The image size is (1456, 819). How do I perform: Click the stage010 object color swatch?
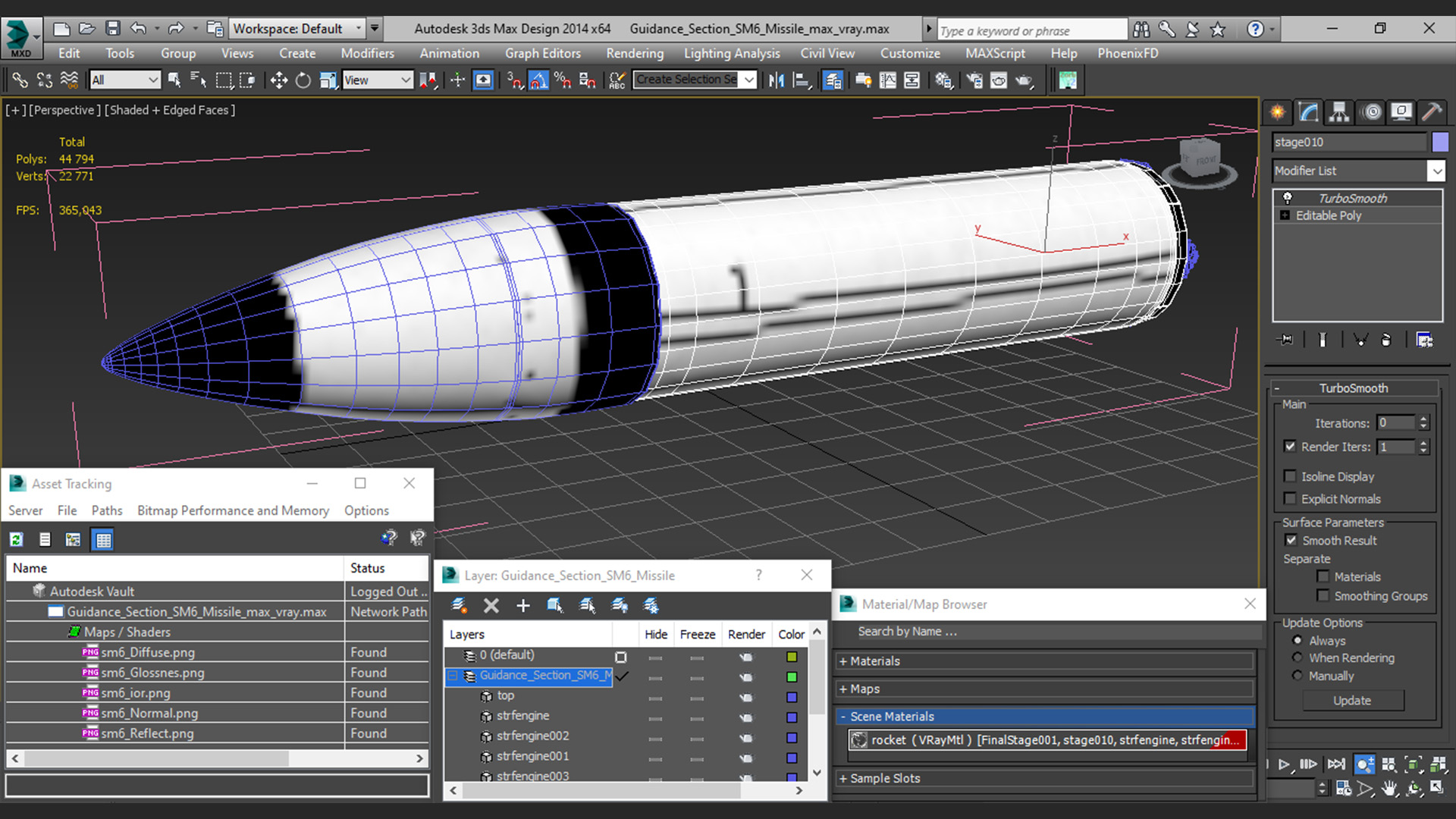tap(1439, 142)
